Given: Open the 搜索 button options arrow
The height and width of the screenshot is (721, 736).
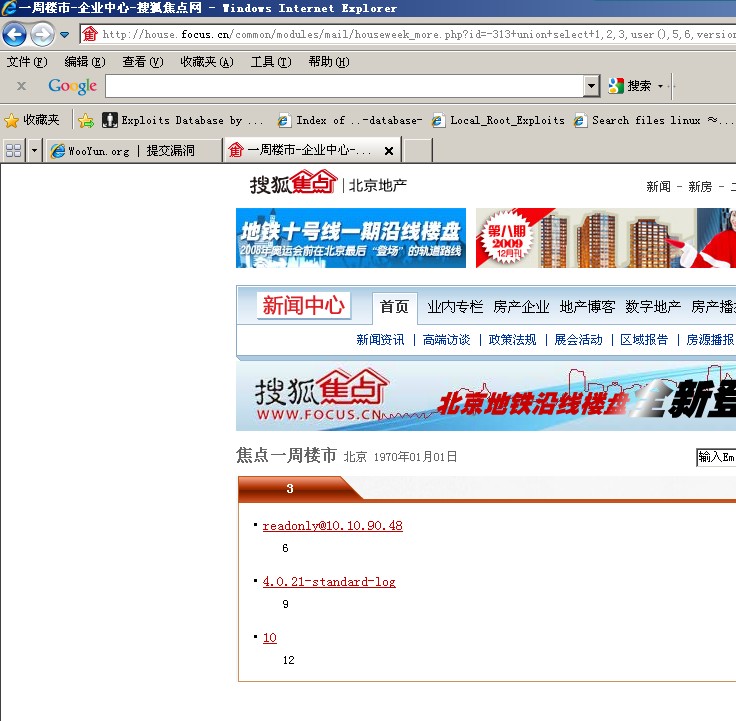Looking at the screenshot, I should point(660,86).
